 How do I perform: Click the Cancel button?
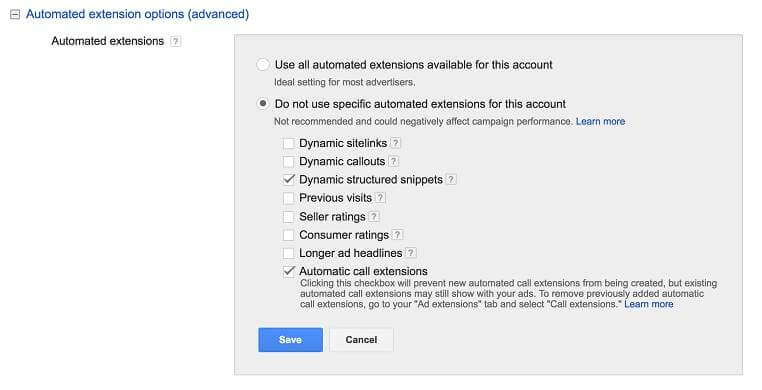(x=361, y=340)
